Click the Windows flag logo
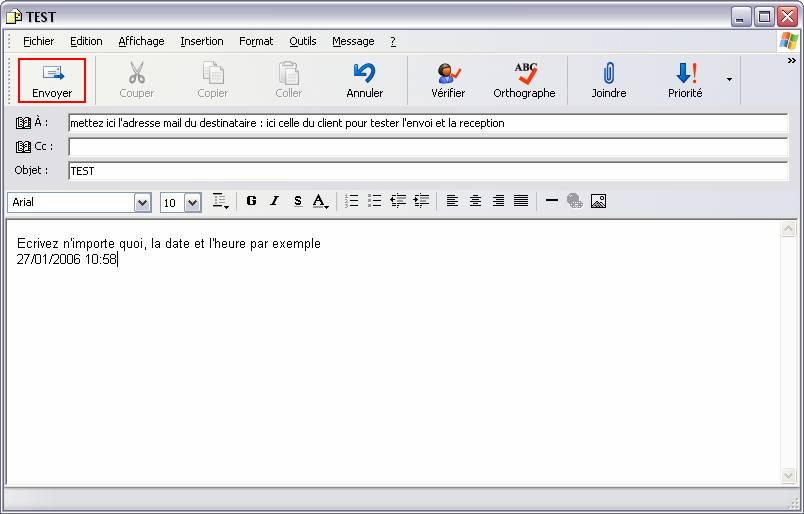Viewport: 804px width, 514px height. [x=788, y=41]
